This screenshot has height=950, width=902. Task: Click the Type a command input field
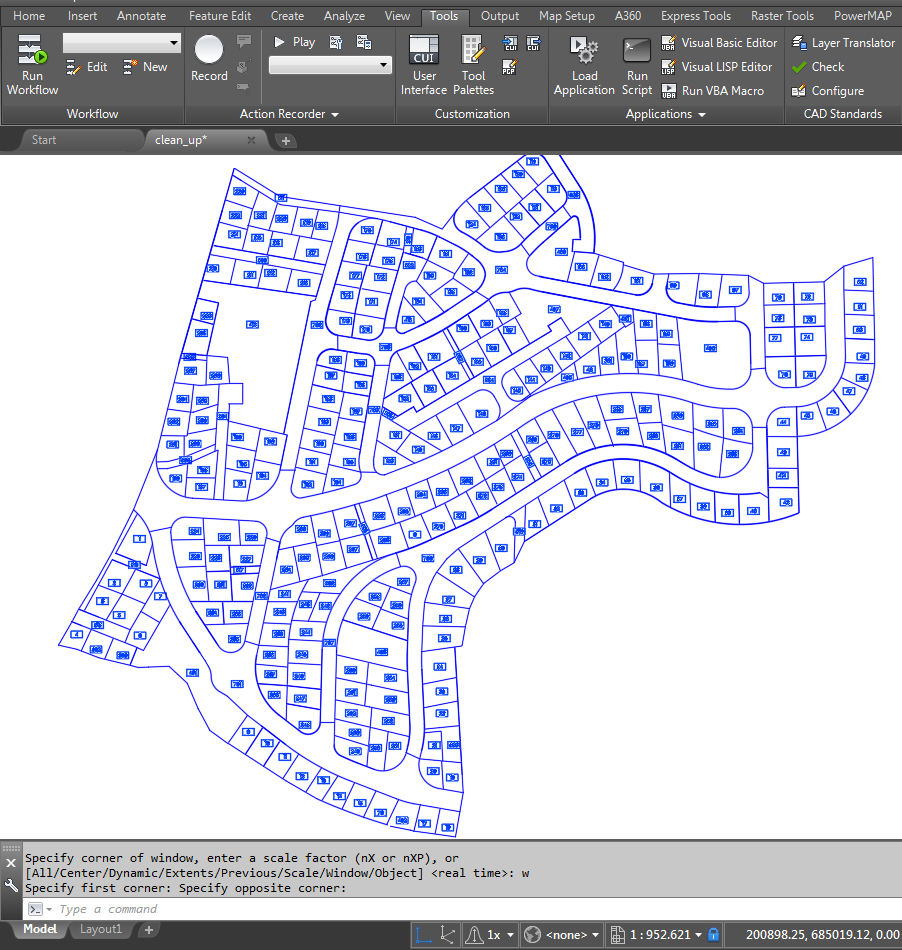(463, 909)
